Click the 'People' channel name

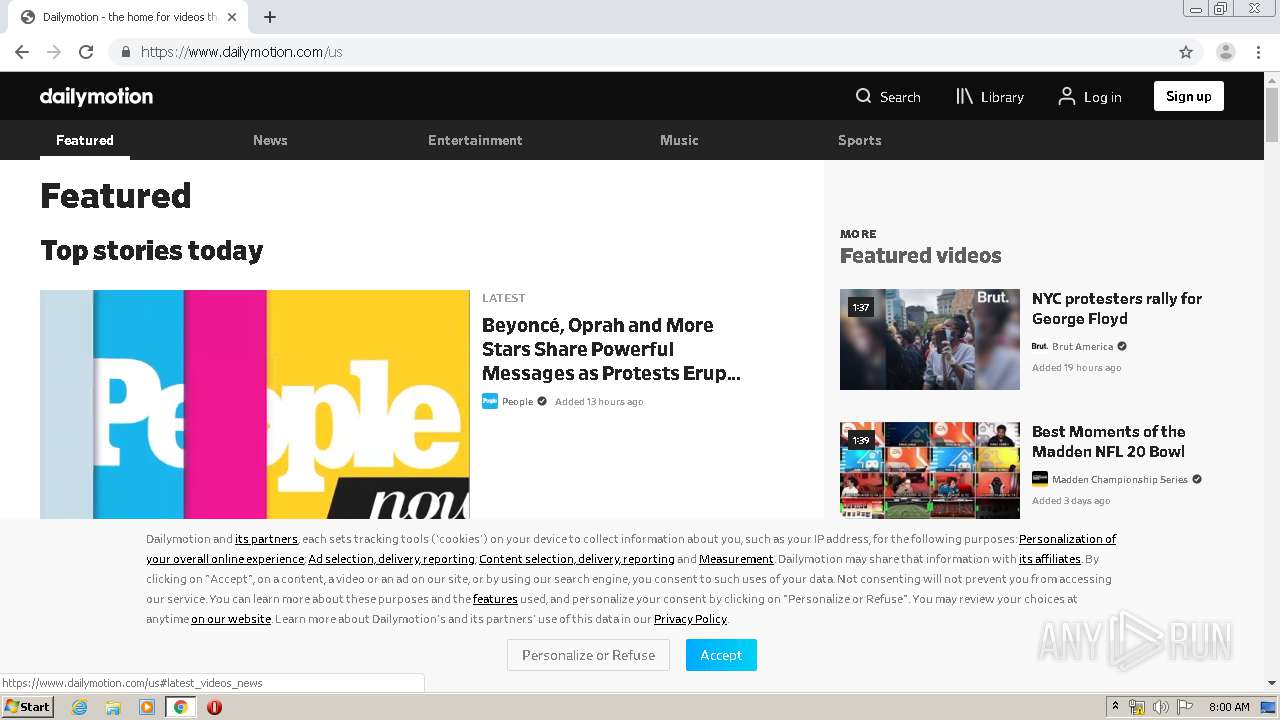pyautogui.click(x=517, y=401)
